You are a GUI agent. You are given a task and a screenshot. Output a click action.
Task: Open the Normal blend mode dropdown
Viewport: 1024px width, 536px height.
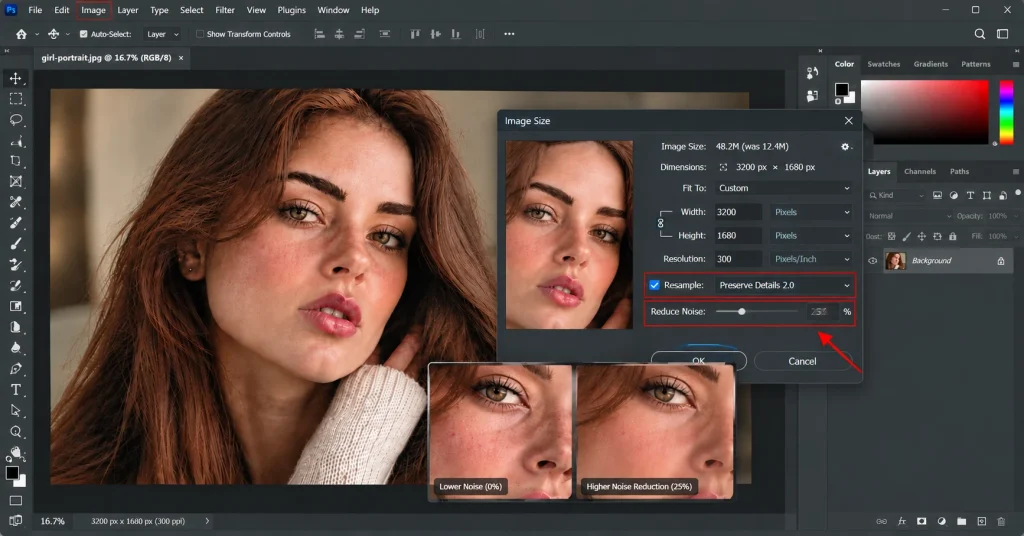tap(909, 216)
